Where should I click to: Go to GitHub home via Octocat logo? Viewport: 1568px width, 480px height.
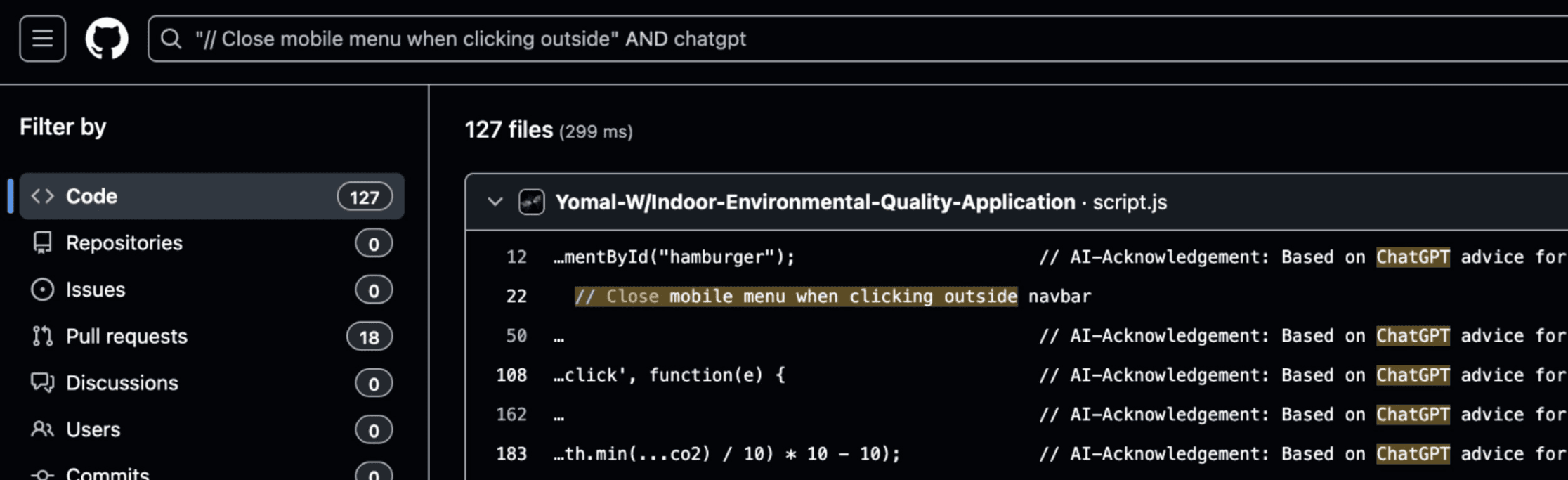point(107,39)
